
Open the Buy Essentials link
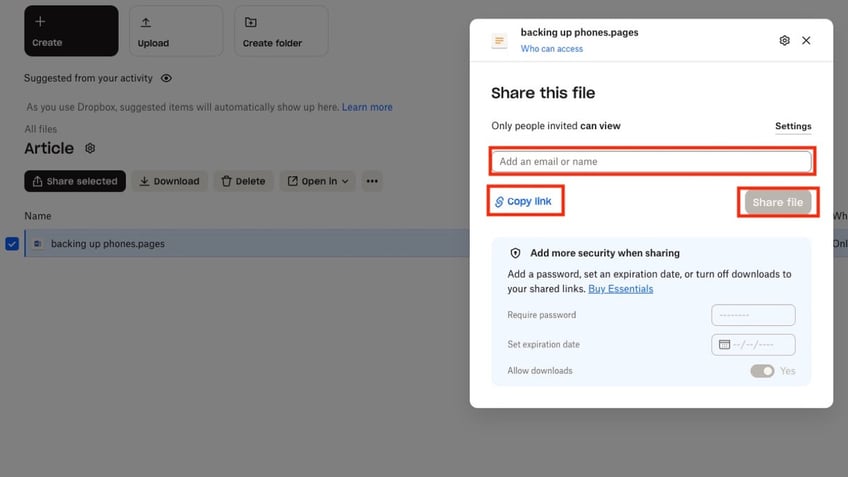coord(620,289)
